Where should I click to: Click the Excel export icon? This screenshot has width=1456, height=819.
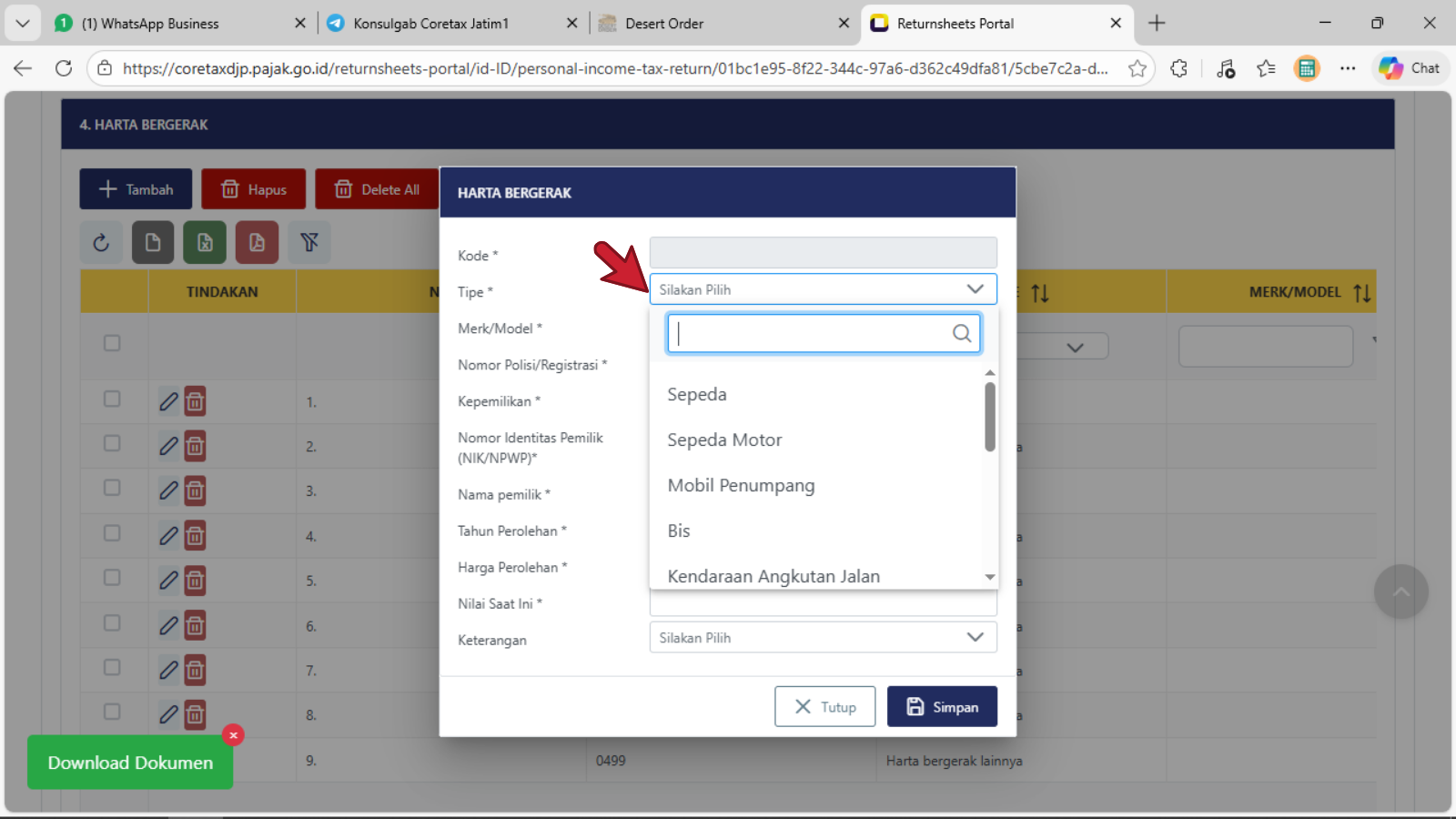point(205,242)
